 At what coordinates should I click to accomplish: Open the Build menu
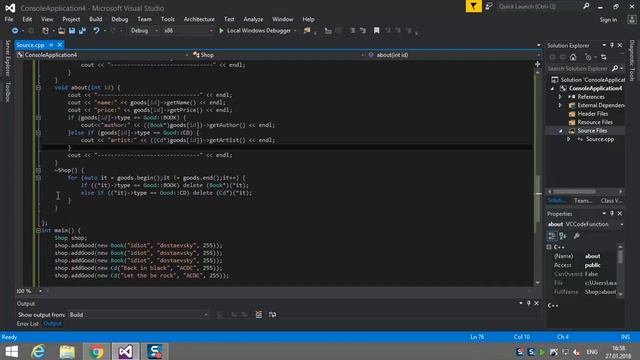pos(96,19)
